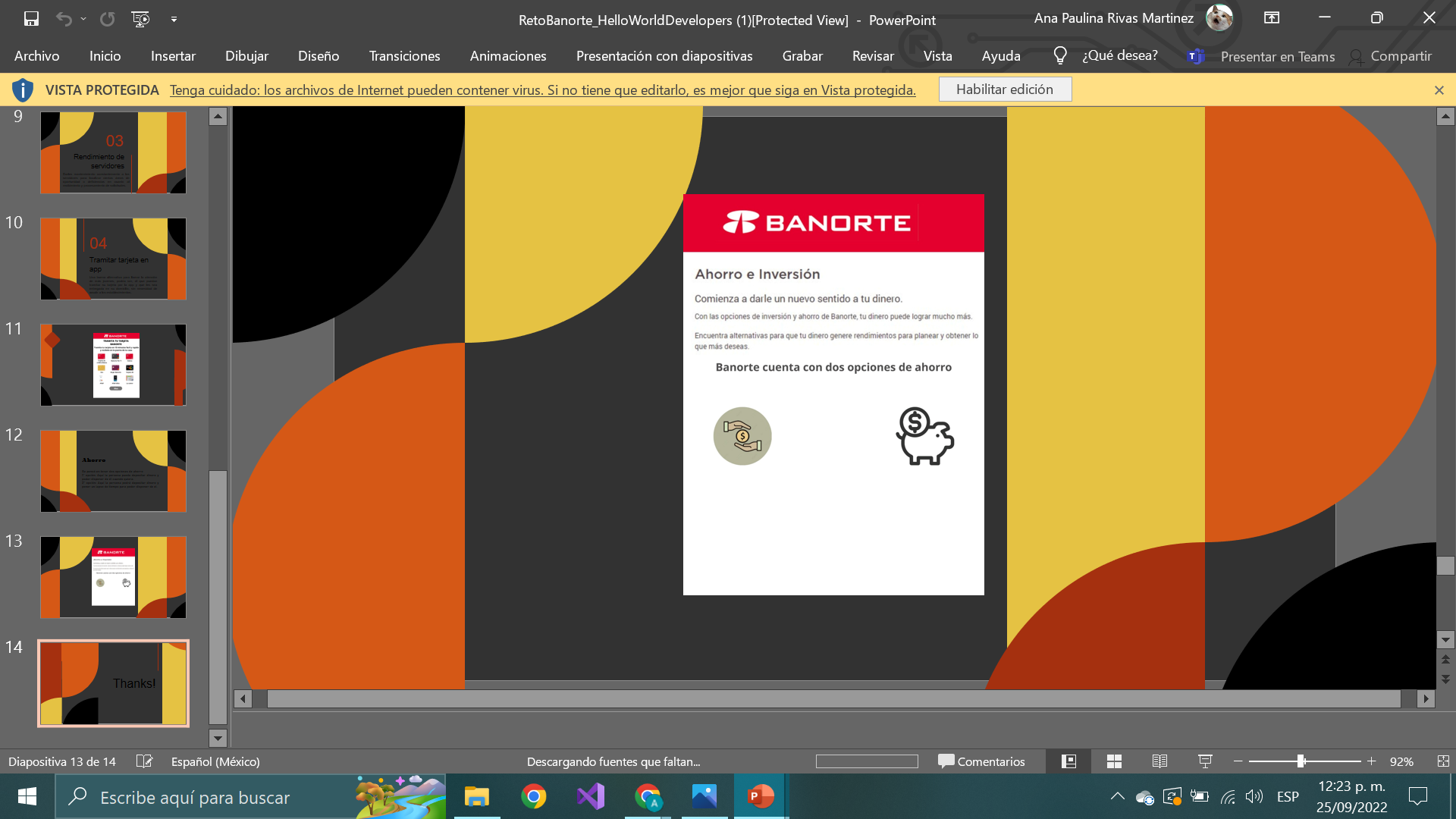Screen dimensions: 1456x819
Task: Start Slide Show from status bar icon
Action: 1205,761
